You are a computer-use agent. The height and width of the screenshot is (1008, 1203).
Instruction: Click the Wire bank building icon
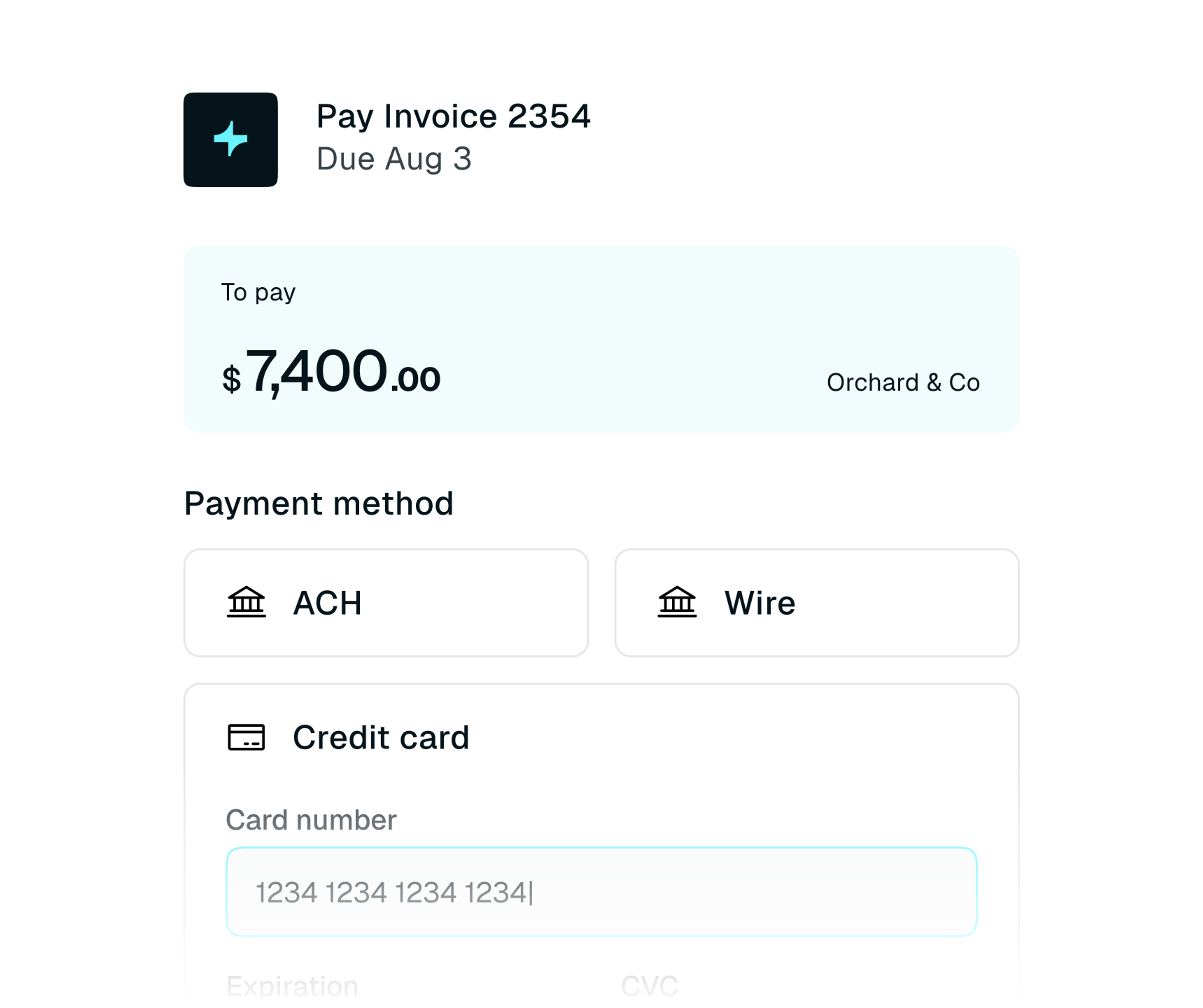coord(677,602)
